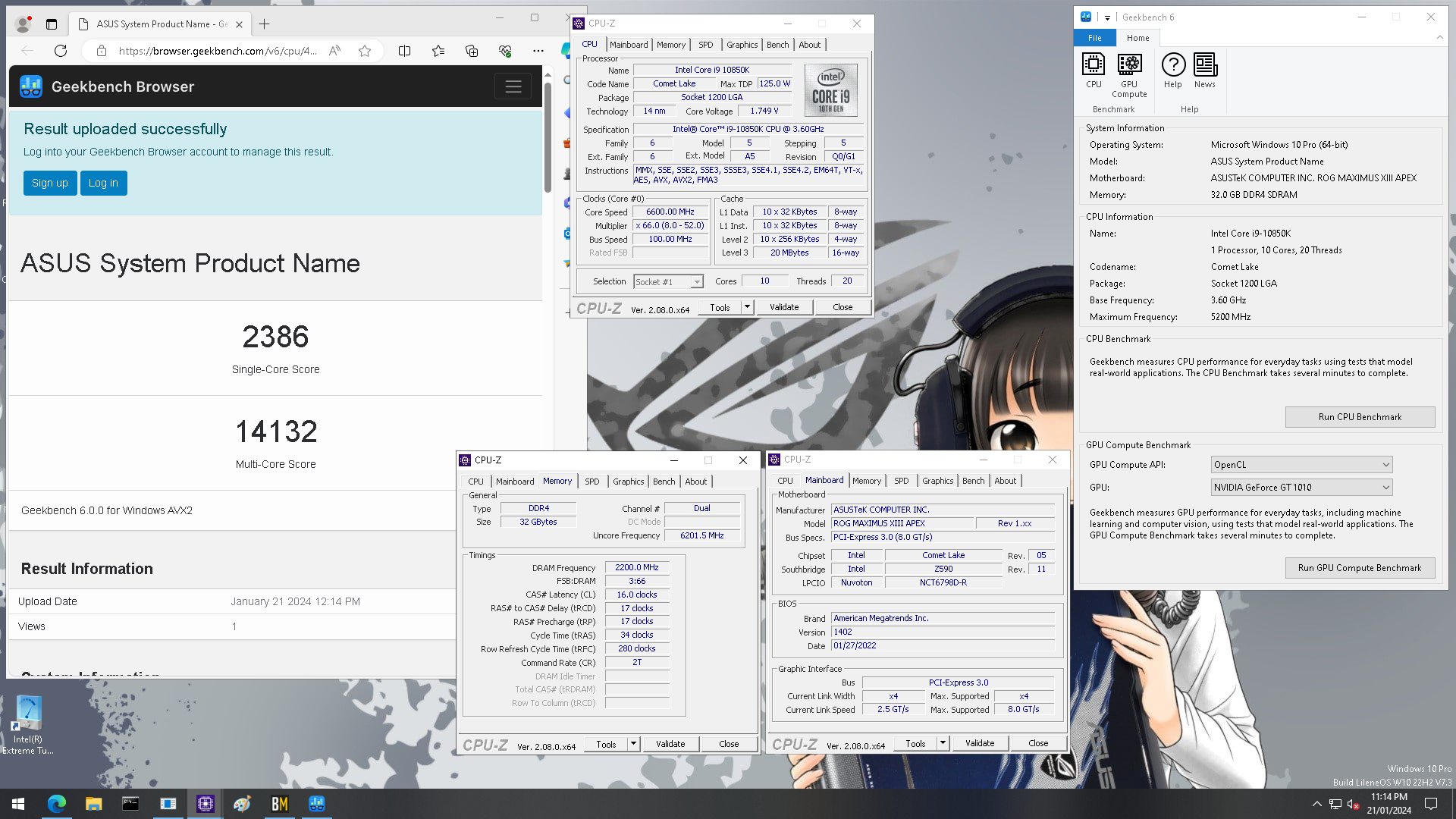Add this page to favorites star
This screenshot has height=819, width=1456.
(x=365, y=51)
